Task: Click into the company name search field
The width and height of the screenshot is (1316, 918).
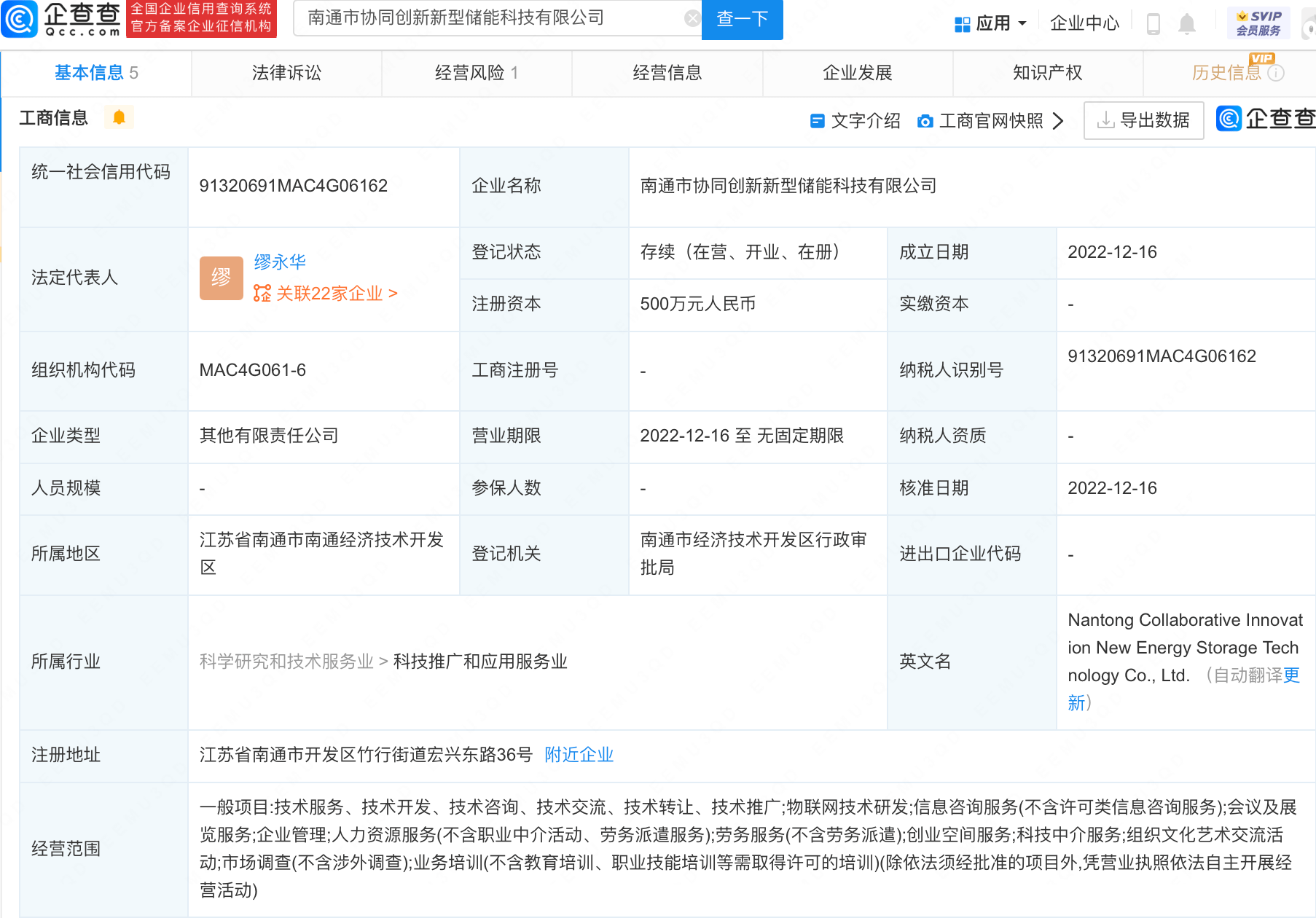Action: coord(488,18)
